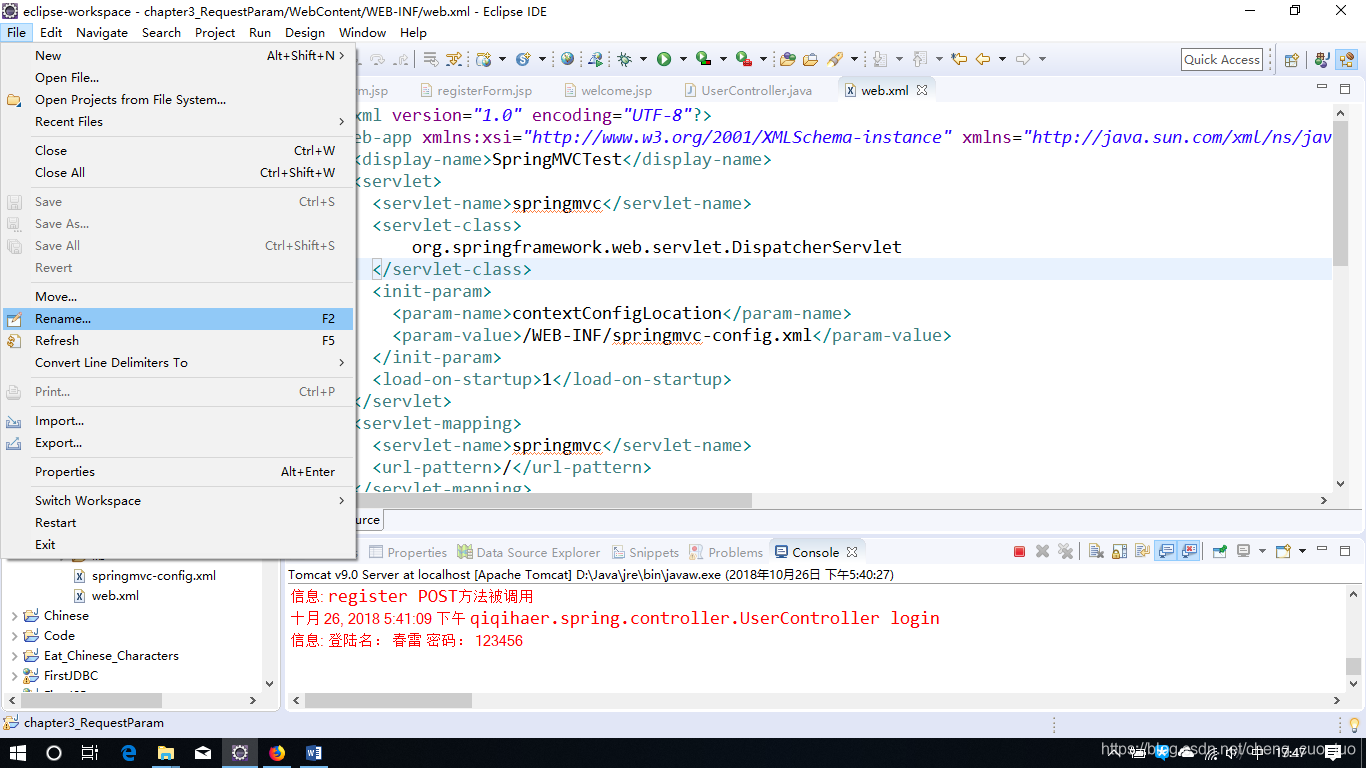
Task: Select Open File... menu entry
Action: pos(178,78)
